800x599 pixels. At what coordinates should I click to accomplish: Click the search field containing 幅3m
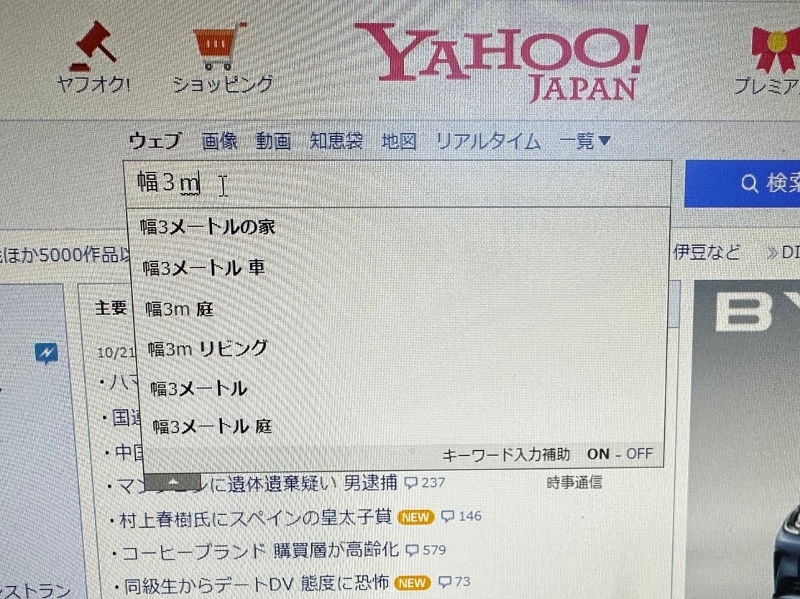tap(397, 184)
